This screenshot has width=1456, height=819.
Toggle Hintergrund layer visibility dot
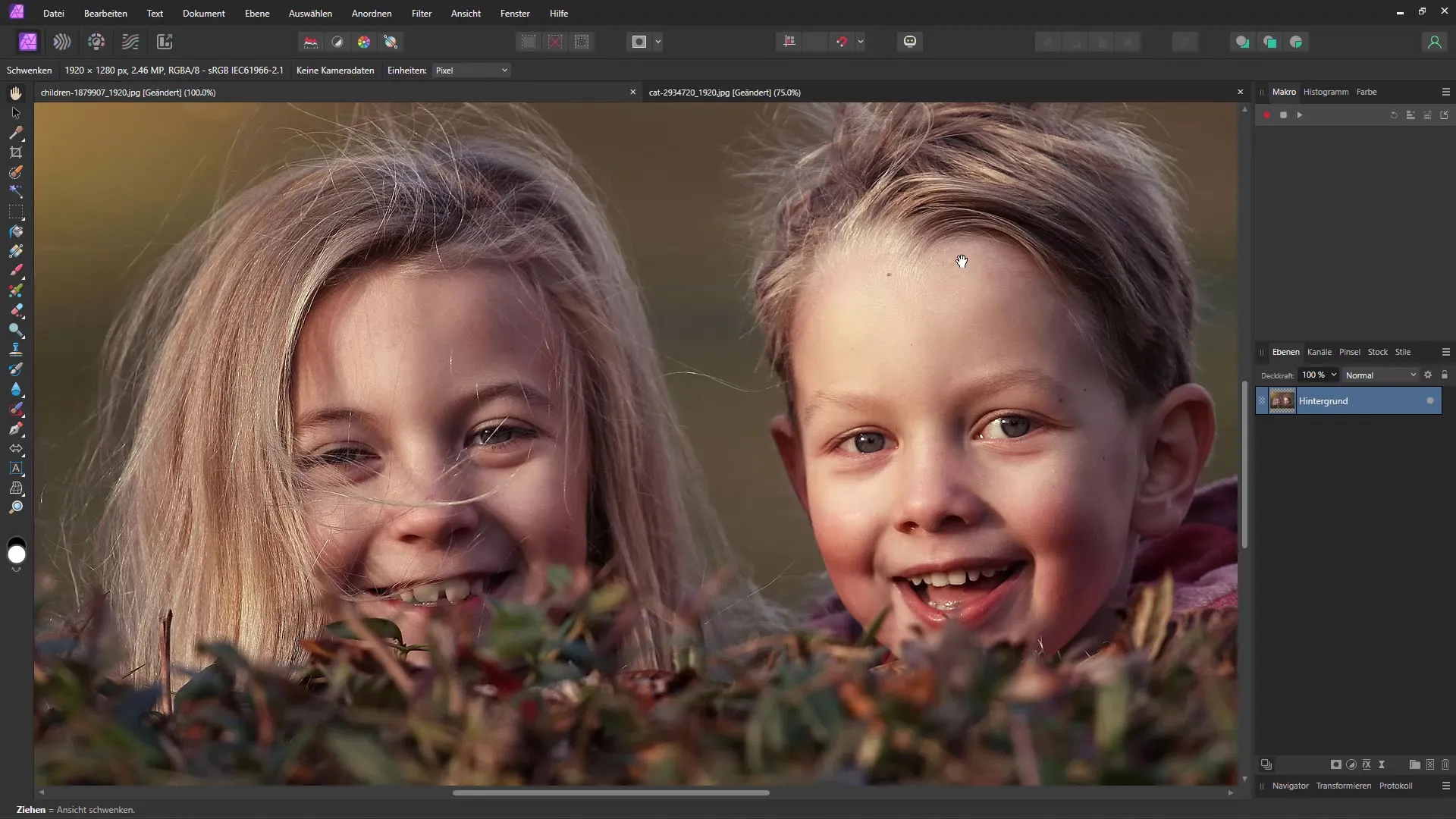1430,400
